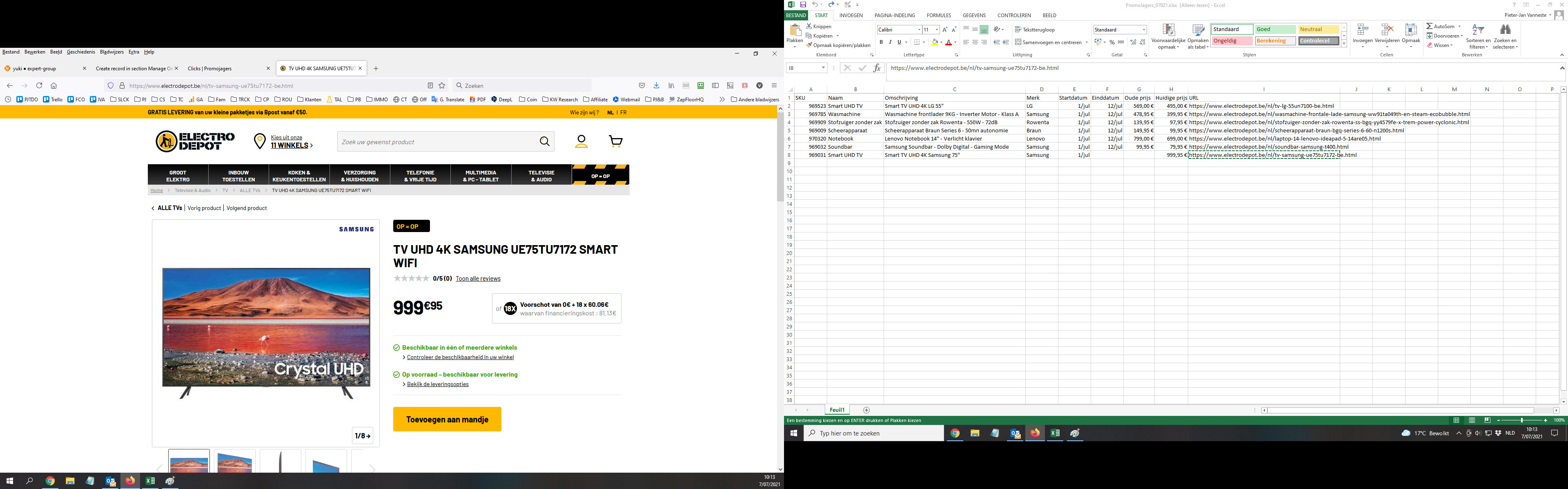Open the shopping cart icon on Electro Depot
The height and width of the screenshot is (489, 1568).
[x=615, y=142]
